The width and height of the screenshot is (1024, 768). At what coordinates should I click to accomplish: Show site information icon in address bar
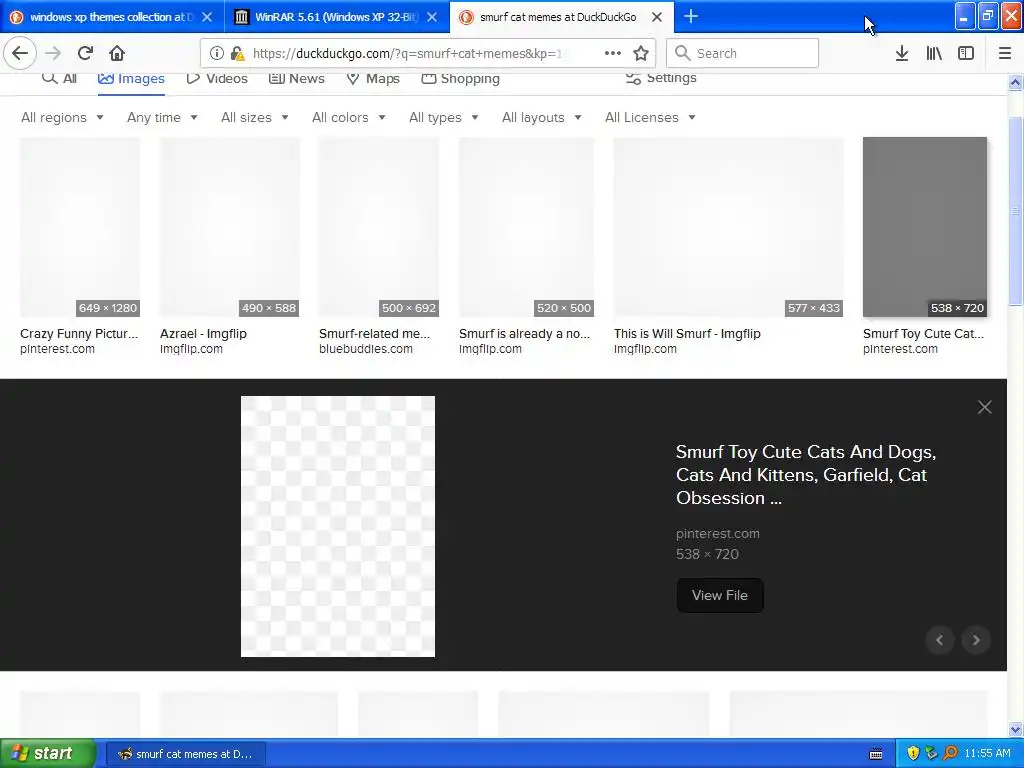pyautogui.click(x=216, y=54)
